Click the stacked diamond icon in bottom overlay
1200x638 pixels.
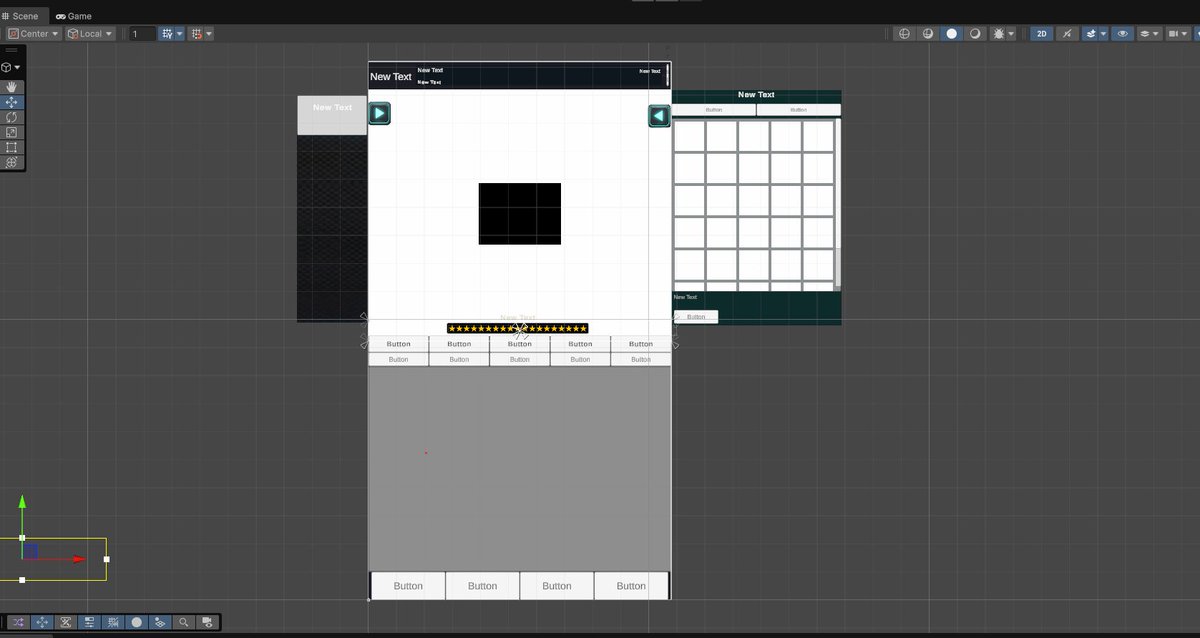160,622
